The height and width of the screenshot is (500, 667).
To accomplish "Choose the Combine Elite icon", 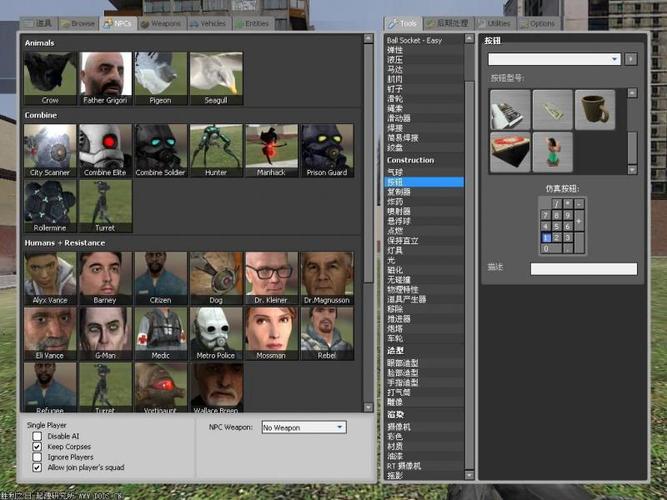I will 105,151.
